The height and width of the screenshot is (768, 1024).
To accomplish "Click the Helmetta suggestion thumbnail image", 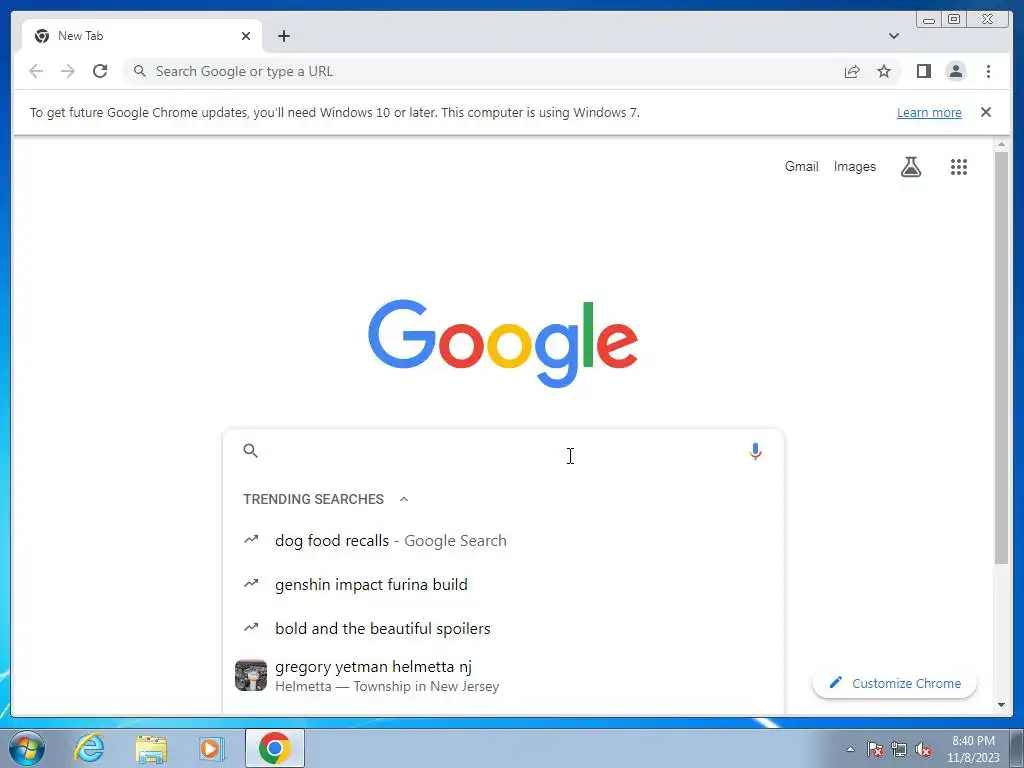I will point(251,675).
